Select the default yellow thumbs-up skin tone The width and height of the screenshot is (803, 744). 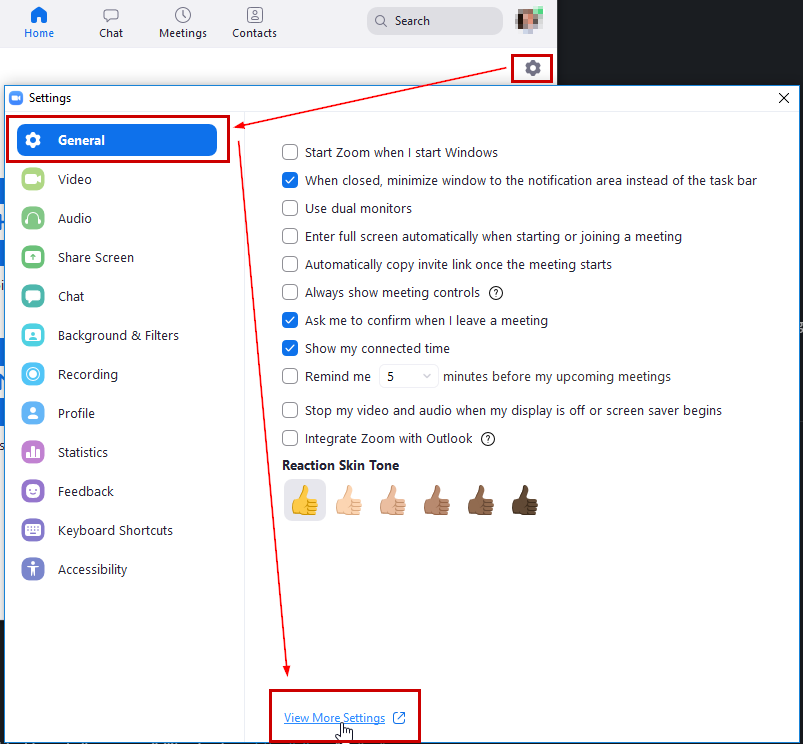[x=305, y=500]
